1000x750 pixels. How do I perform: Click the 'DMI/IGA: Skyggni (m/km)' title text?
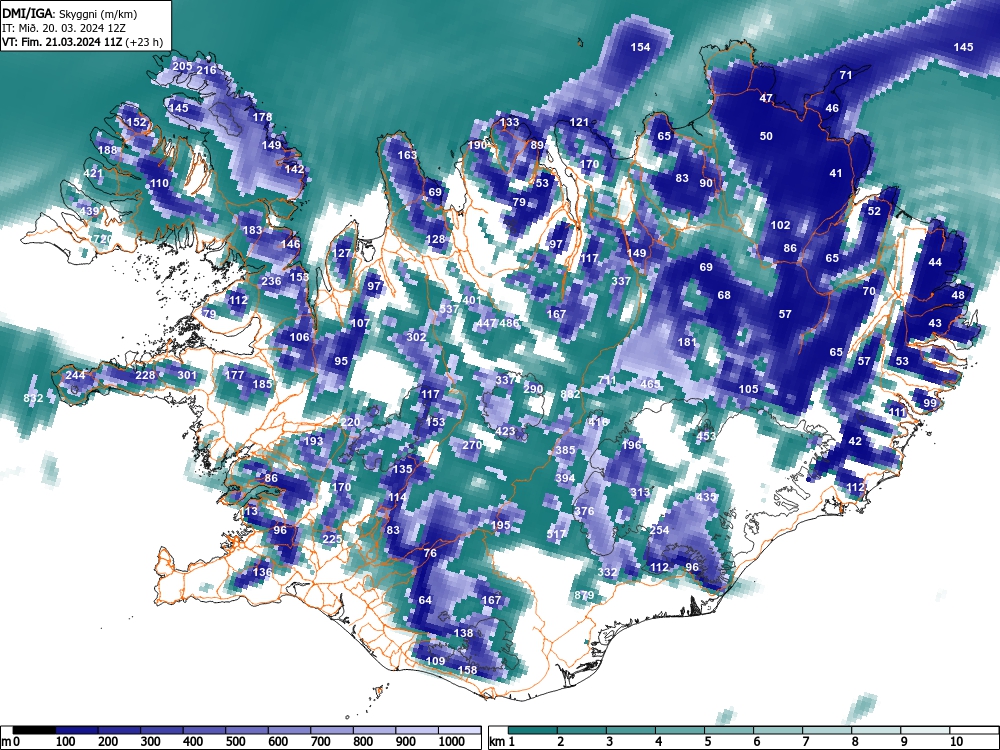70,13
